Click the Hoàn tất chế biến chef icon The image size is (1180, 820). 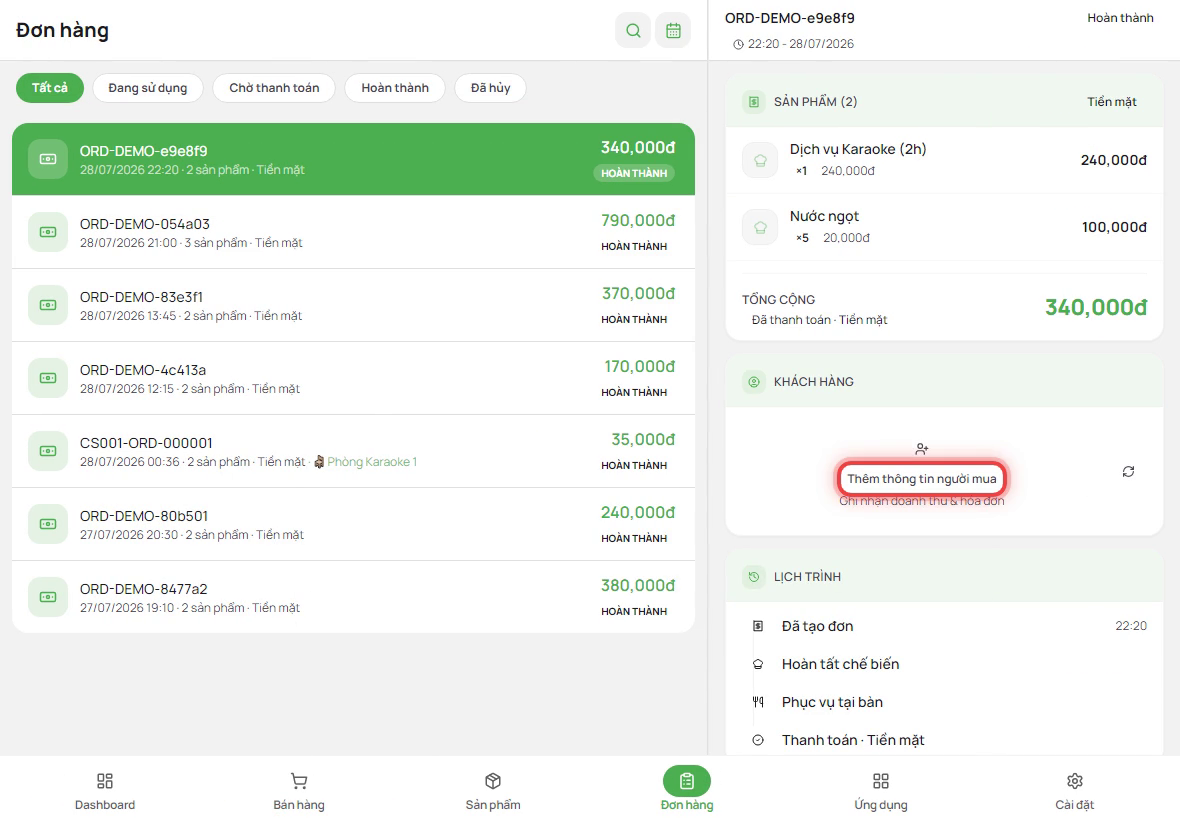point(758,664)
